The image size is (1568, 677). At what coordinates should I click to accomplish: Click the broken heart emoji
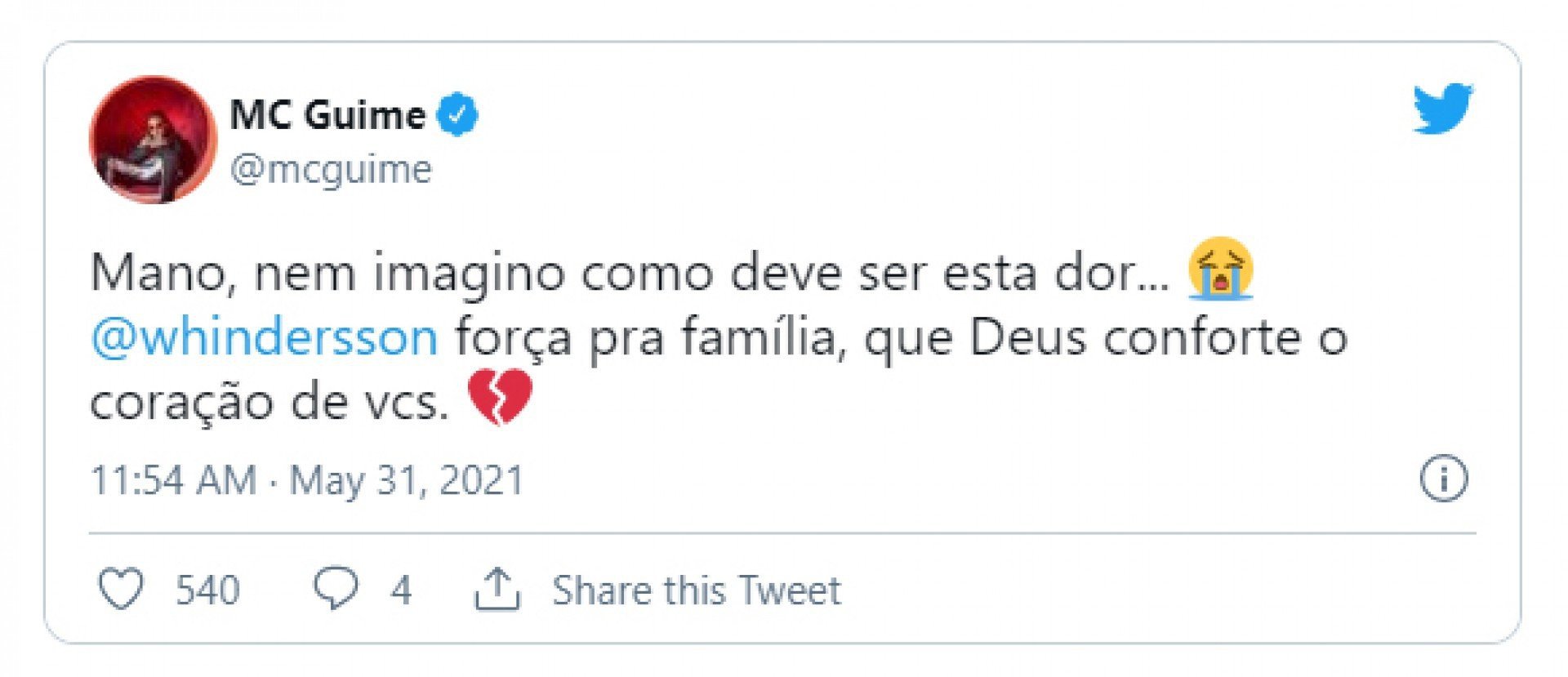pyautogui.click(x=500, y=399)
